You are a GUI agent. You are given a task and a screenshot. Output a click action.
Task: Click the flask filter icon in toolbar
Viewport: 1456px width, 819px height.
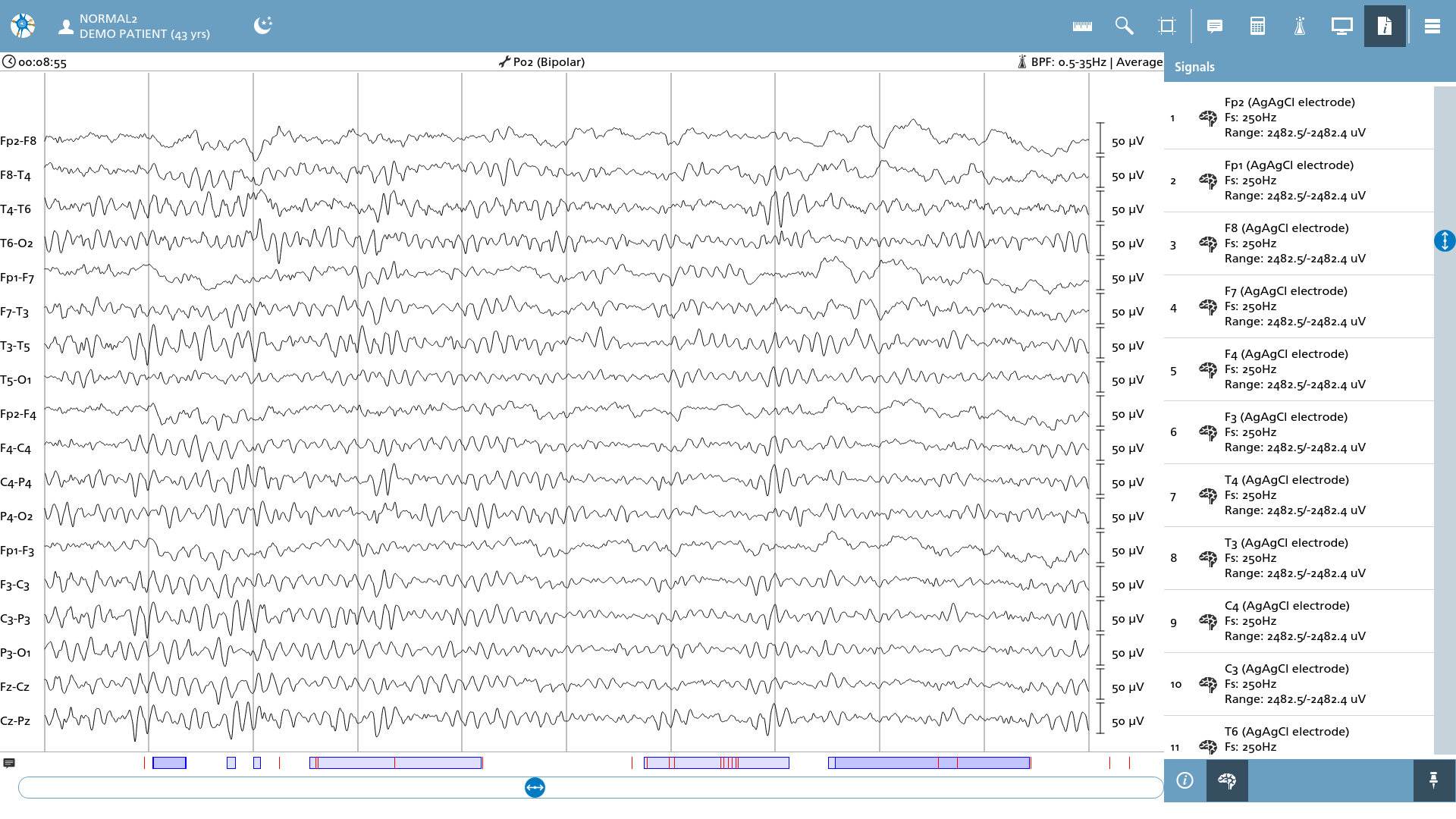click(x=1300, y=27)
